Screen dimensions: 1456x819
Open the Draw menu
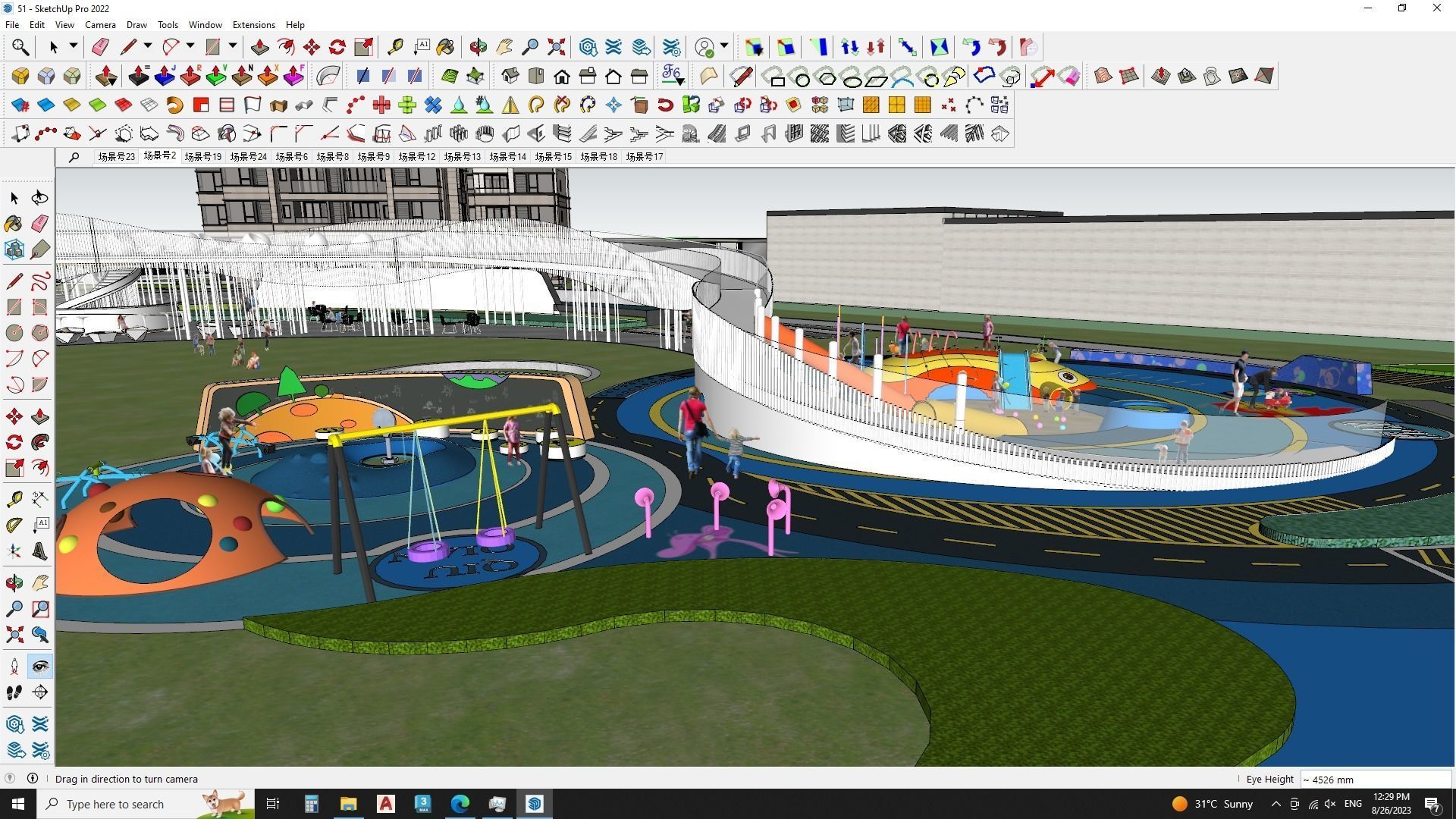click(136, 25)
